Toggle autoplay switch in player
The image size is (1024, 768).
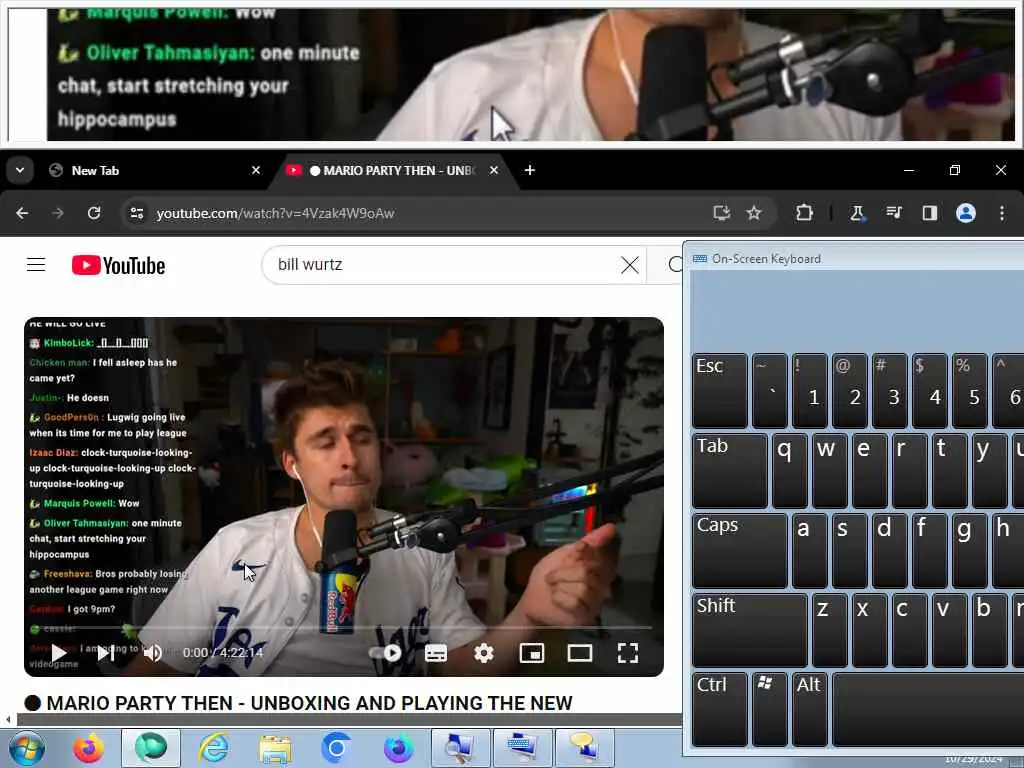tap(387, 652)
